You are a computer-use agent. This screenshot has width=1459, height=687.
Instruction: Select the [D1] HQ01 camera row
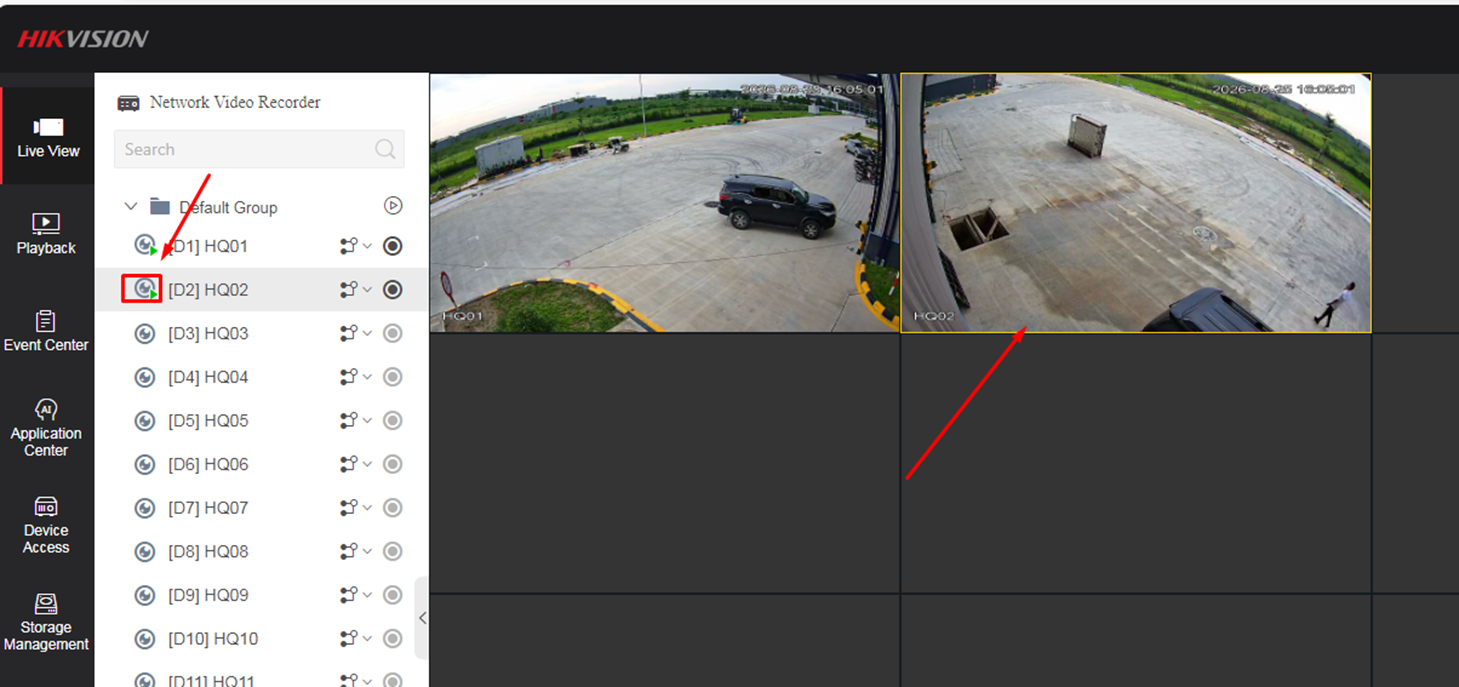pos(261,246)
